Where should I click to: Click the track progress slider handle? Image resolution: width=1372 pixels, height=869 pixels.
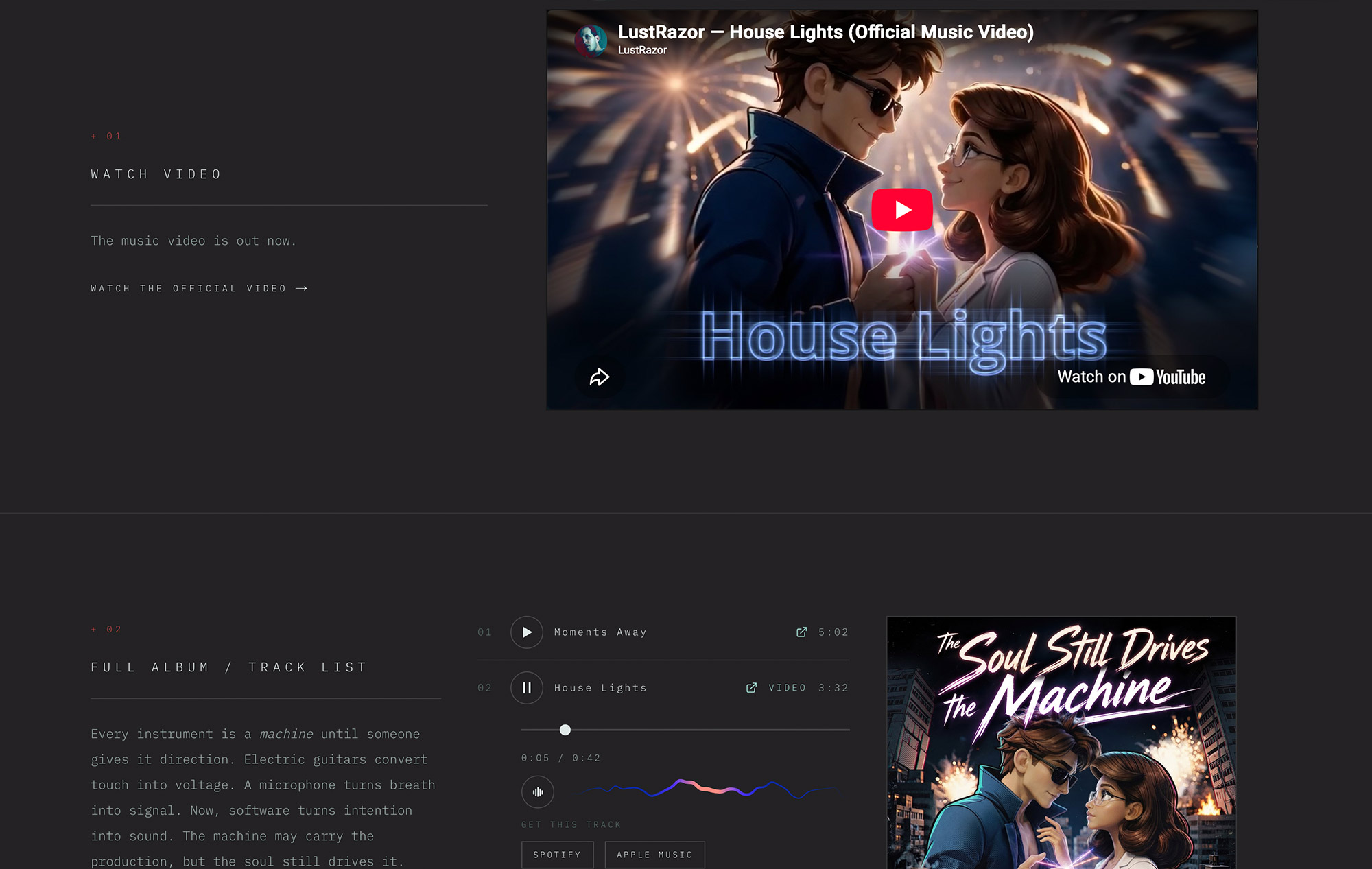565,730
